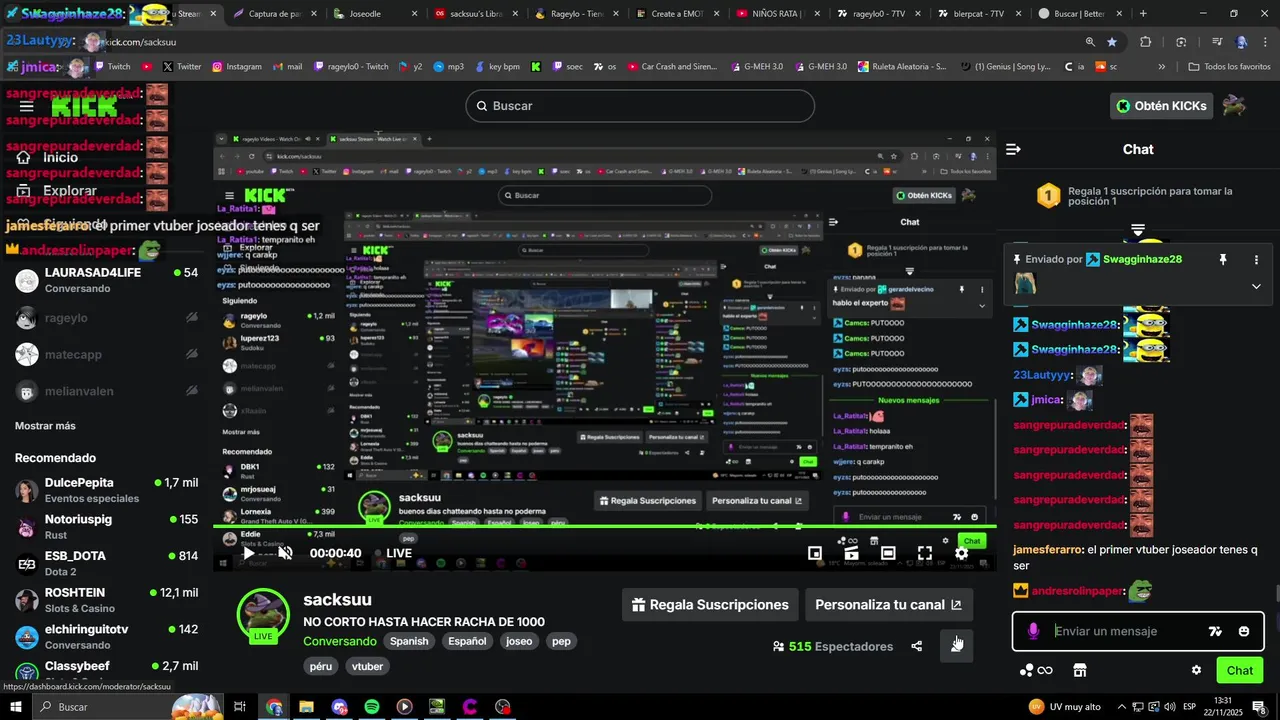The width and height of the screenshot is (1280, 720).
Task: Open video player settings gear
Action: coord(961,553)
